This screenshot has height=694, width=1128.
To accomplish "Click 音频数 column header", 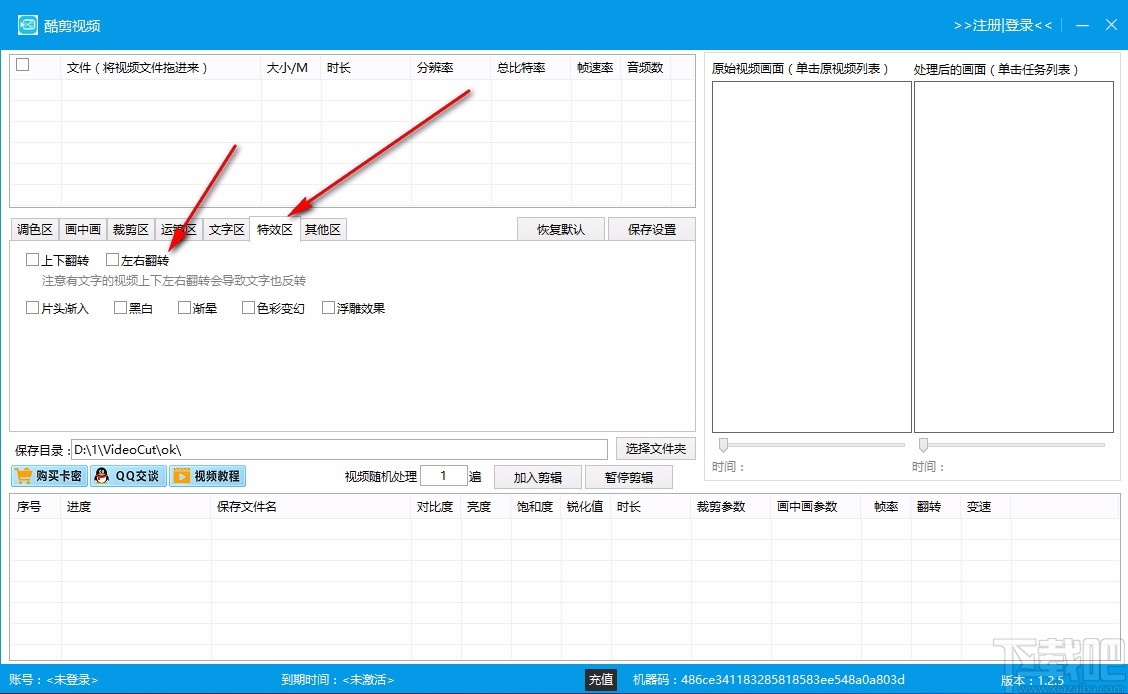I will coord(646,68).
